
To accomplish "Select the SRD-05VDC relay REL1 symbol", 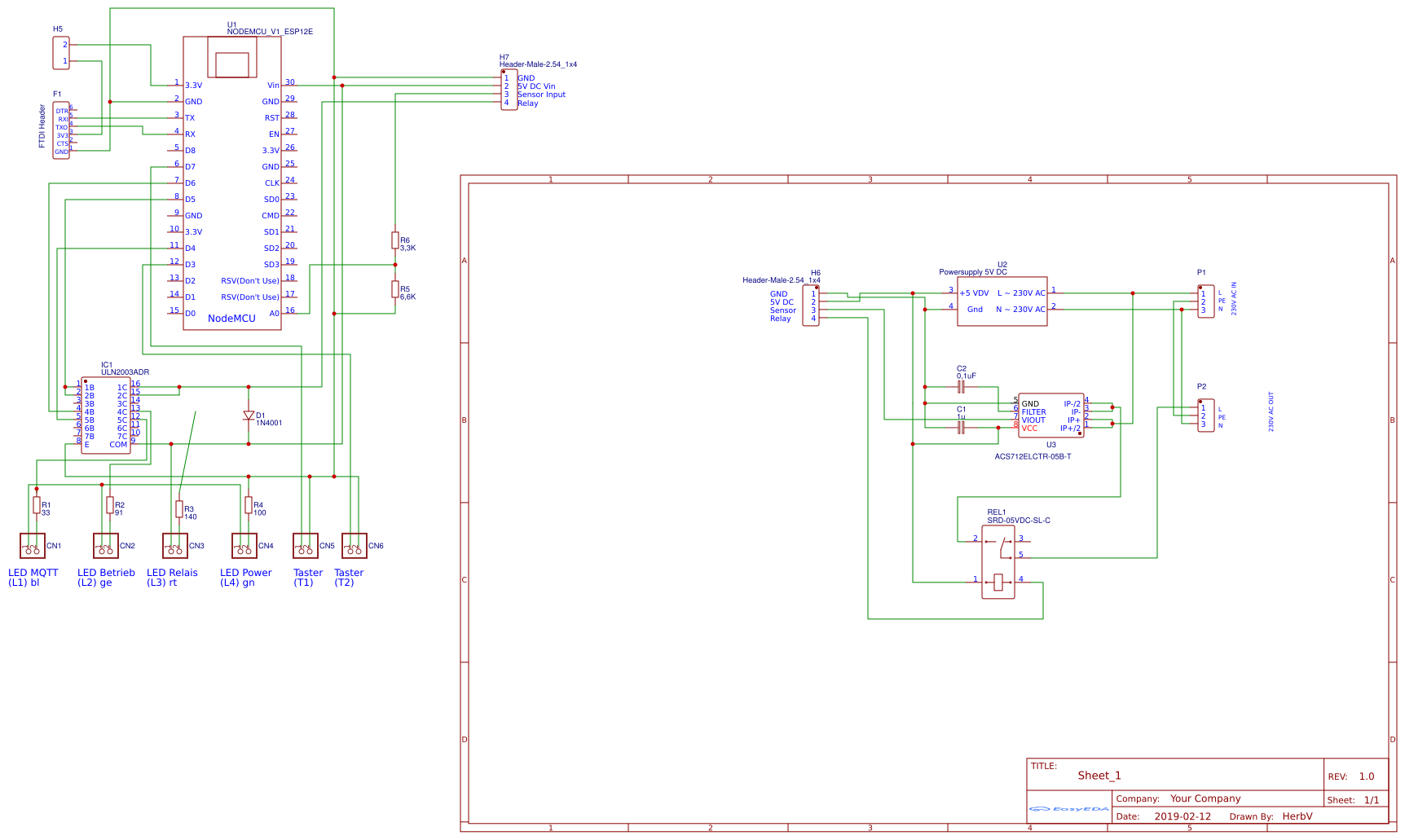I will pyautogui.click(x=998, y=562).
